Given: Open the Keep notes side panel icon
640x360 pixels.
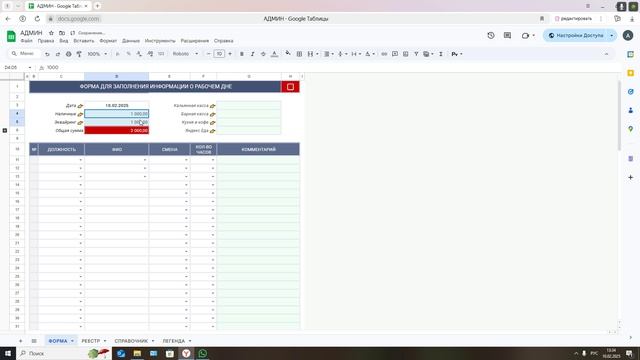Looking at the screenshot, I should click(631, 73).
